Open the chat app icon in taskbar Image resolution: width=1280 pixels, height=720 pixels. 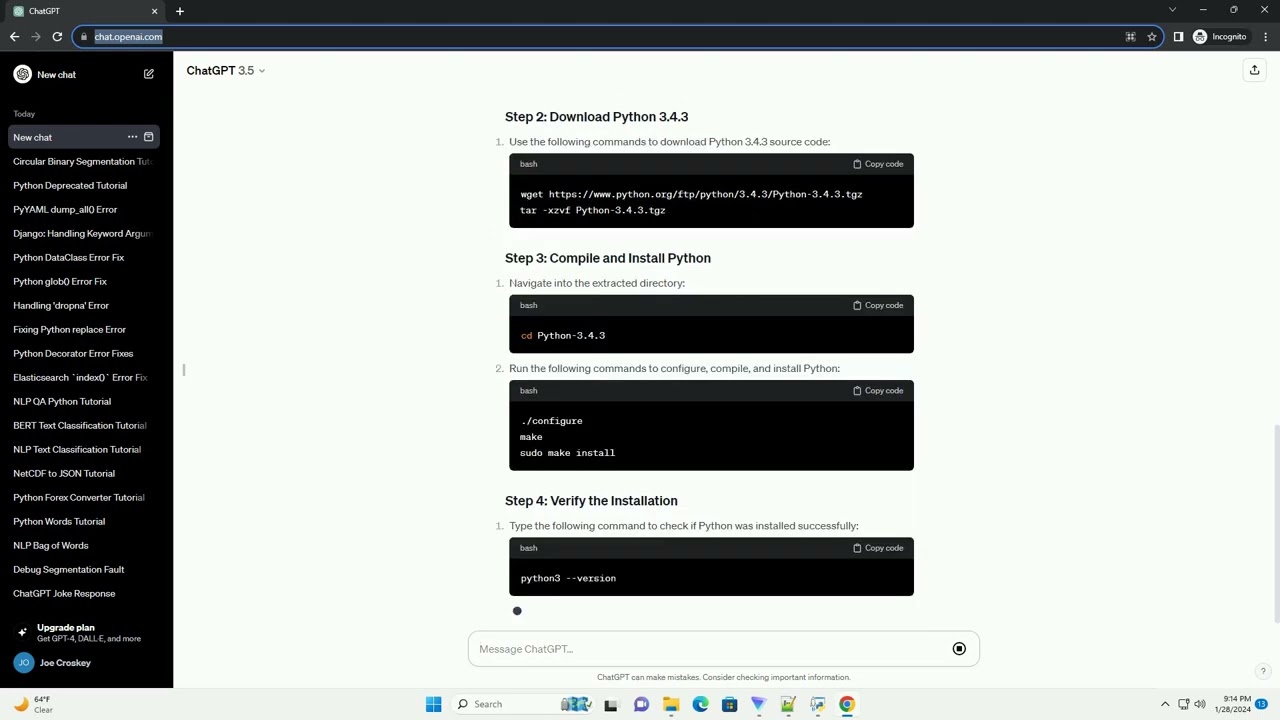[x=641, y=704]
